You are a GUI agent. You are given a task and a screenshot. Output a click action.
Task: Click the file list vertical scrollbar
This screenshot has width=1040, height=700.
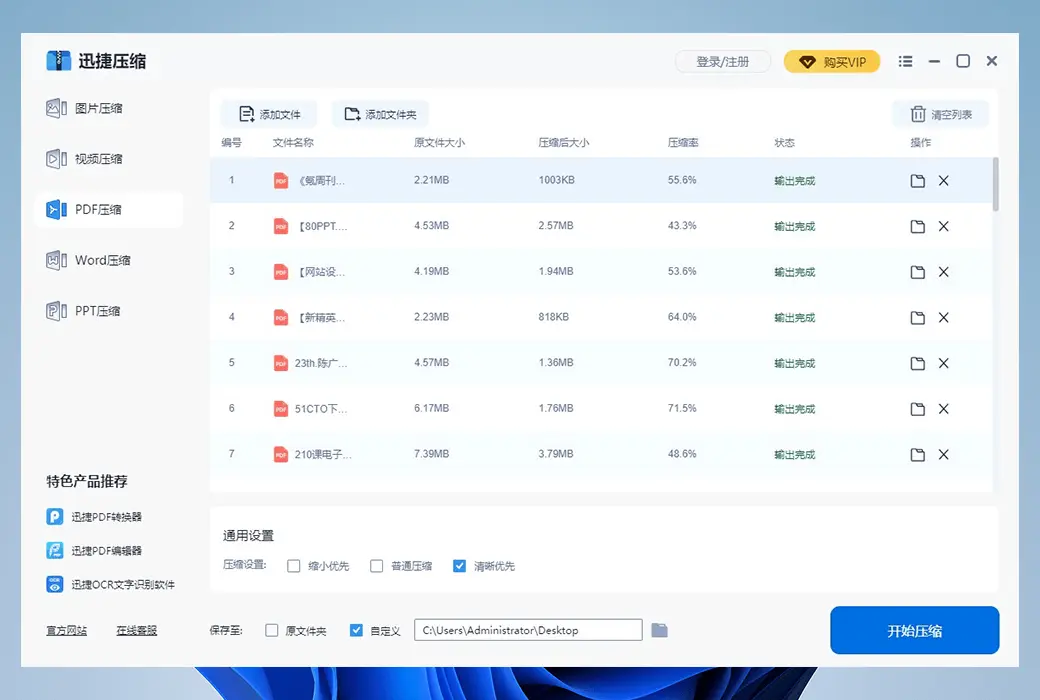point(996,184)
